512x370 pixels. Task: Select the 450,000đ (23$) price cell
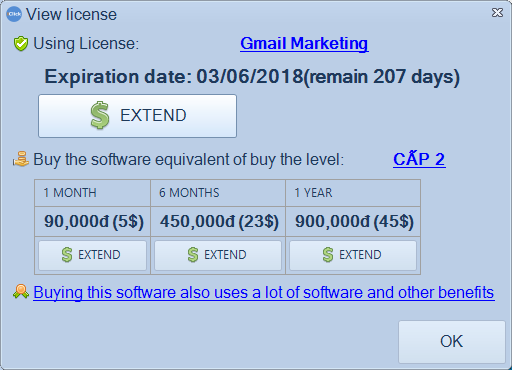click(x=218, y=222)
